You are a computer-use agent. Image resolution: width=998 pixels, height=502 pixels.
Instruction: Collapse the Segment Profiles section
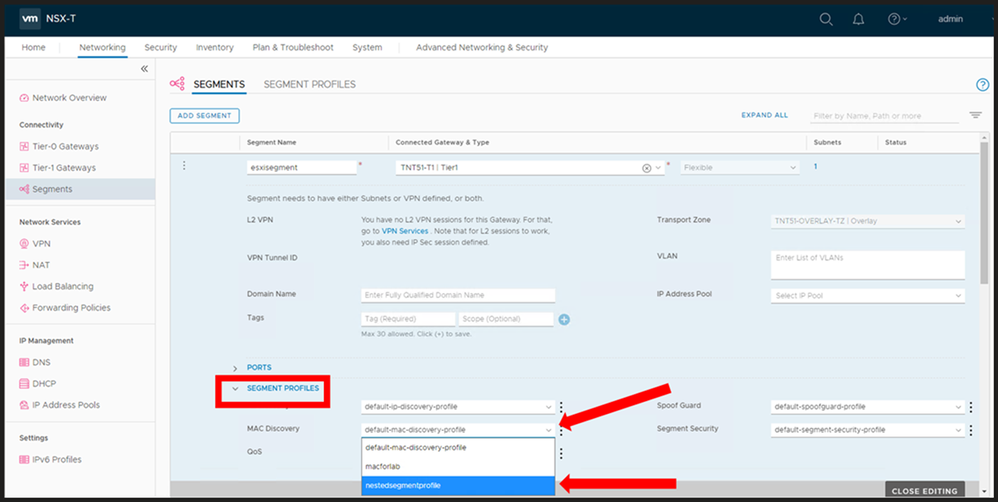pyautogui.click(x=235, y=388)
